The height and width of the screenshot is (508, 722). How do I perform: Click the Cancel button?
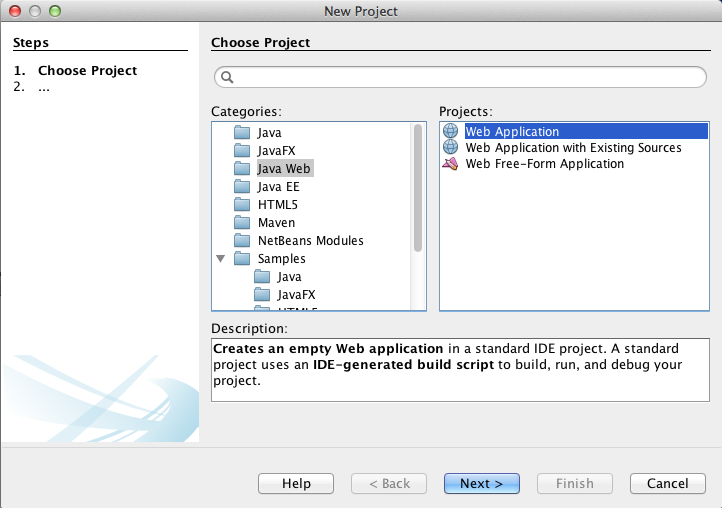(x=668, y=483)
